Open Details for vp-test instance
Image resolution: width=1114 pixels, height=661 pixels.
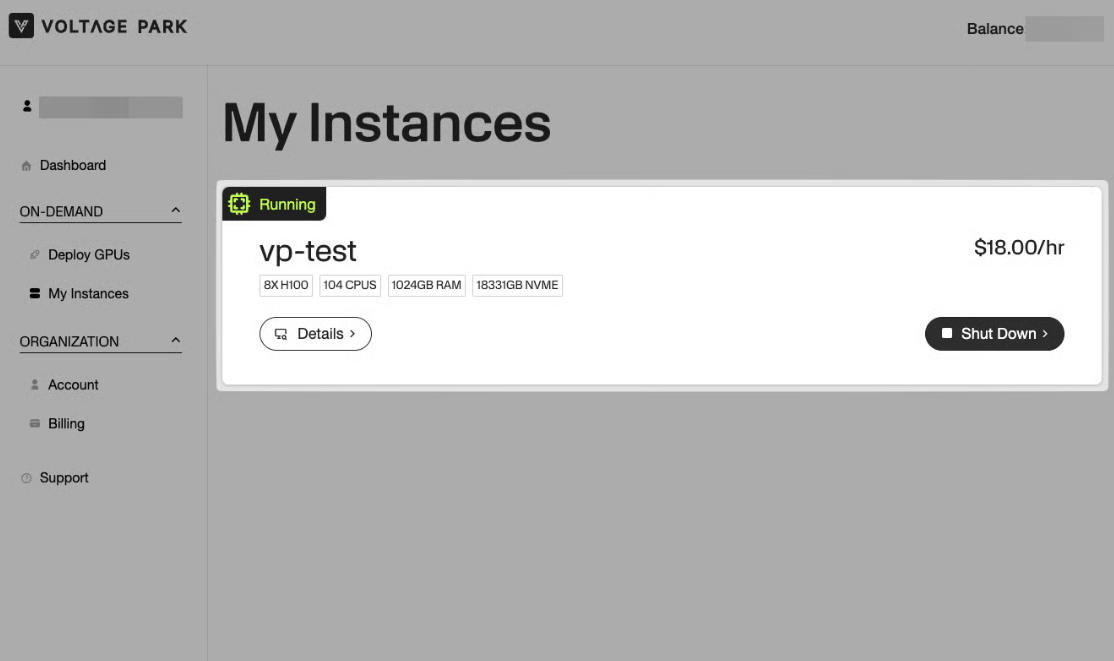(315, 334)
